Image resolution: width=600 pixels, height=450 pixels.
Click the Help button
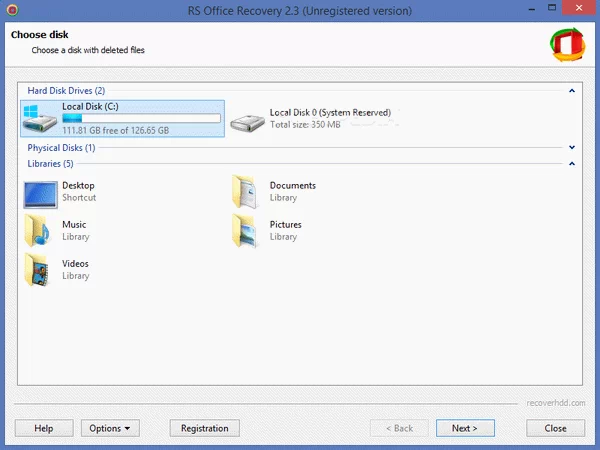(44, 428)
